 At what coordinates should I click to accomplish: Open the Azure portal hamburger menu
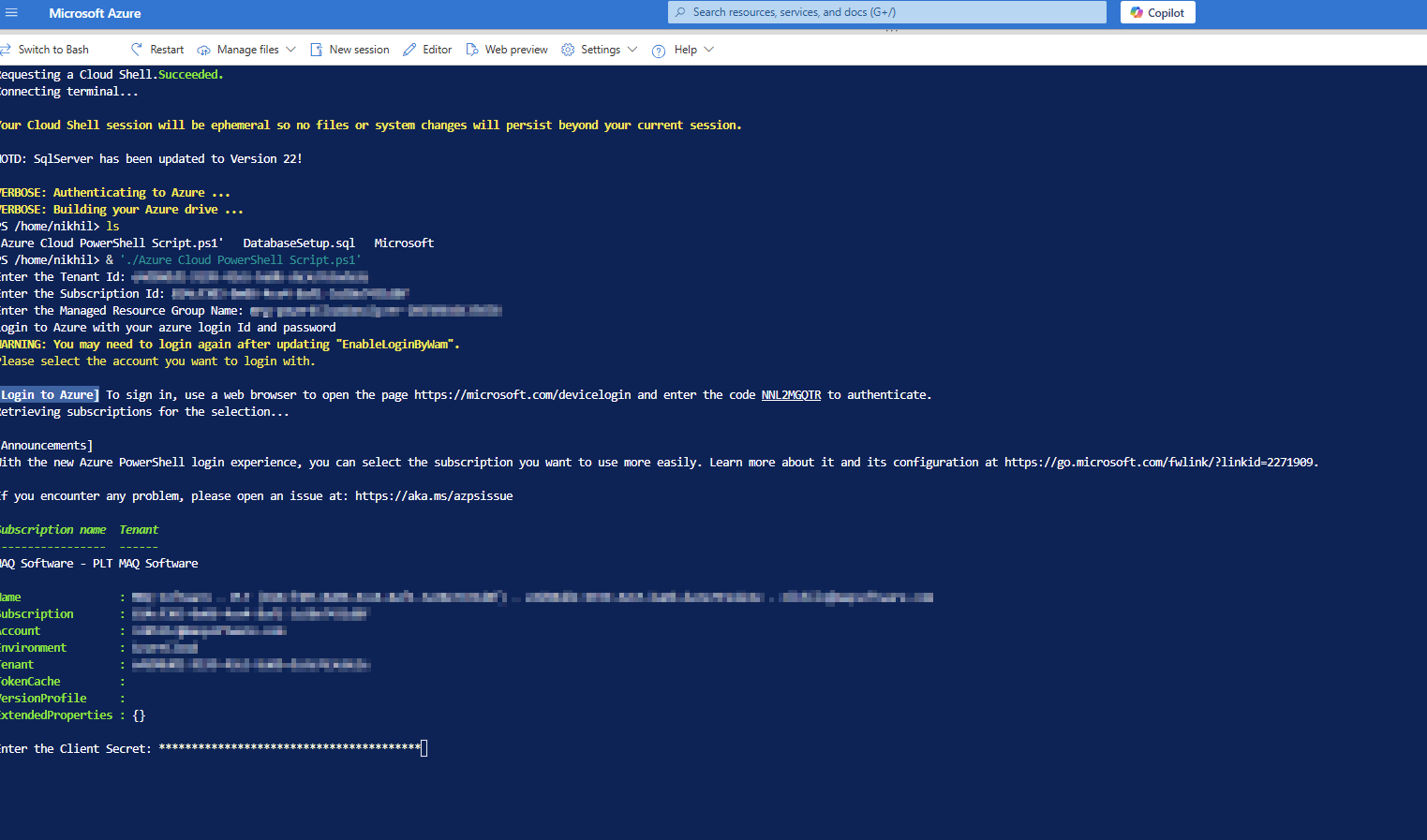click(11, 13)
